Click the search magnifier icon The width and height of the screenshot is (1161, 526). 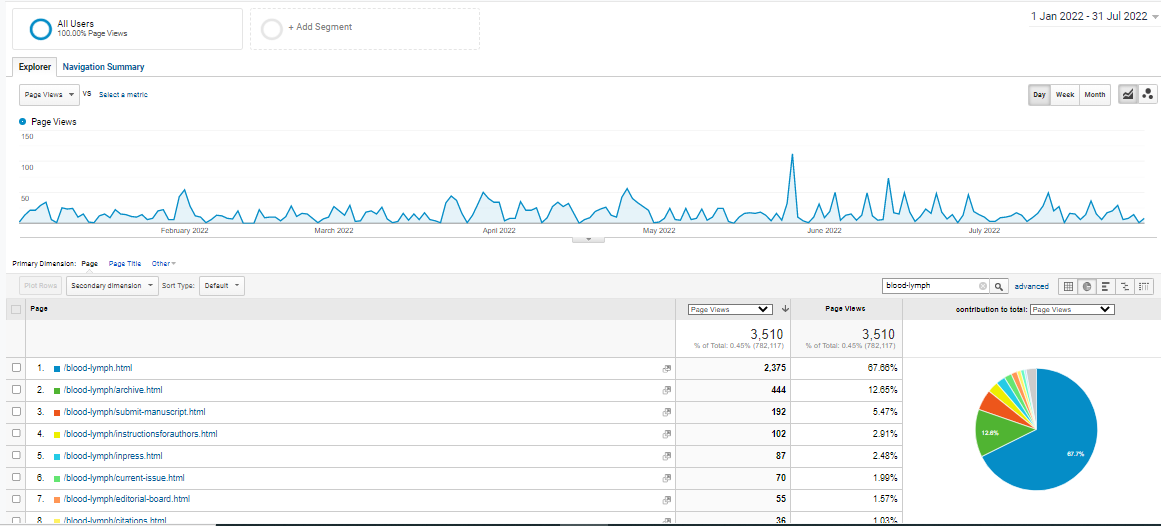point(998,286)
